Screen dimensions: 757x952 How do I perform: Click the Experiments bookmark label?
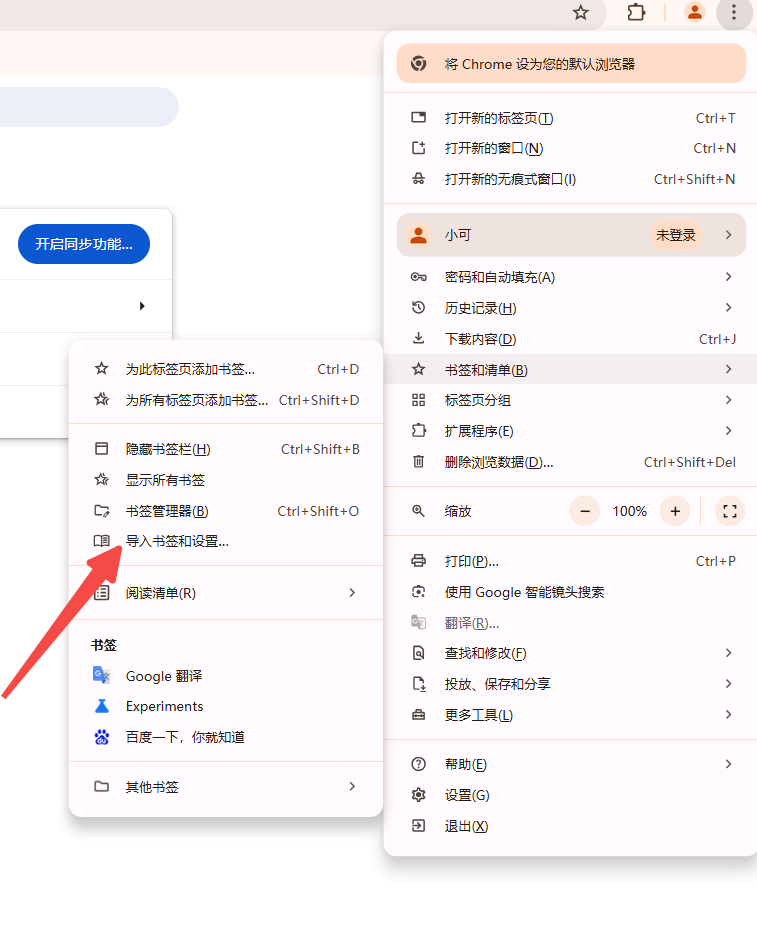click(165, 706)
